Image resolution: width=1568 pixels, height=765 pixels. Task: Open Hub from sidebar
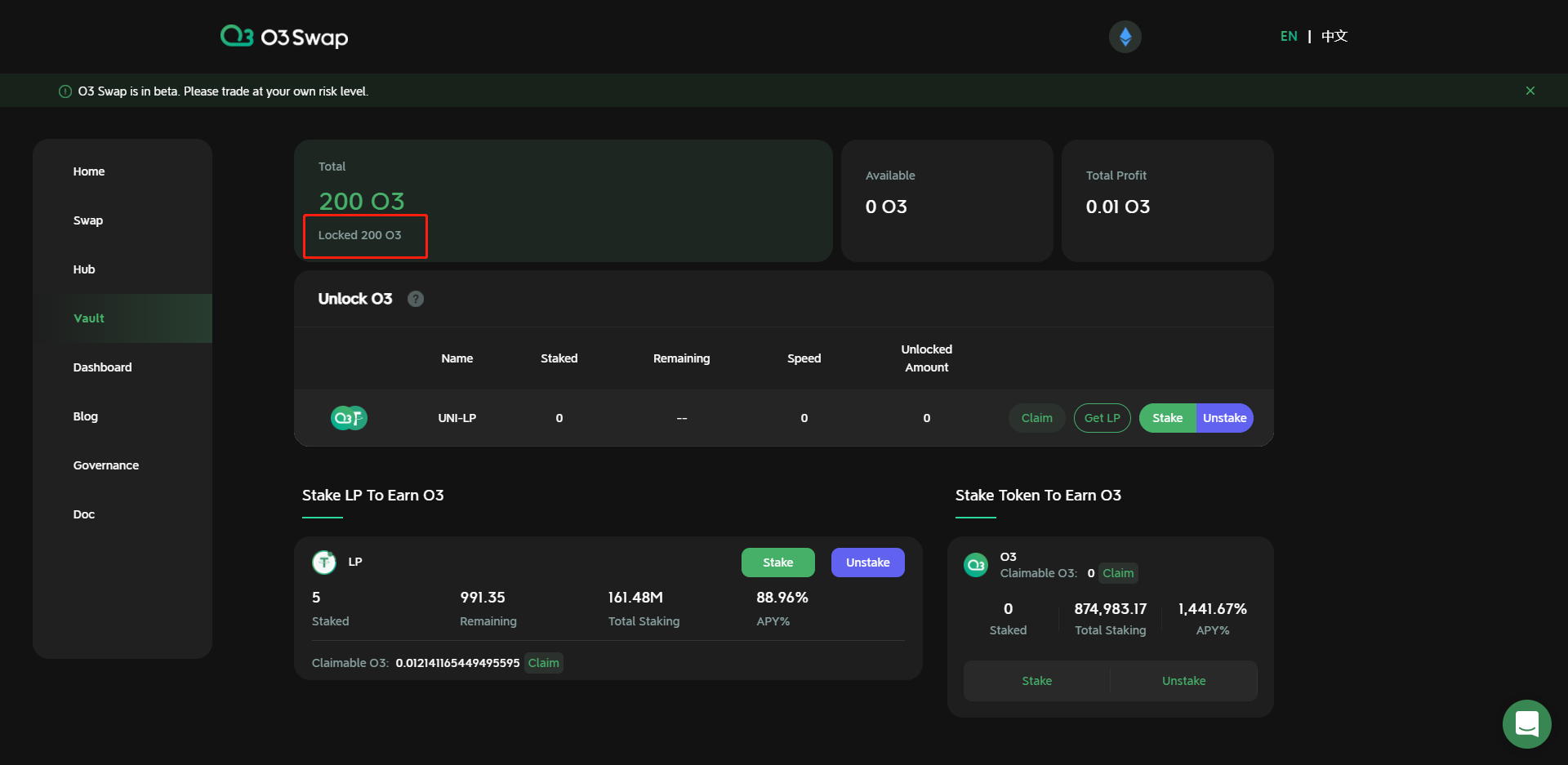(84, 269)
